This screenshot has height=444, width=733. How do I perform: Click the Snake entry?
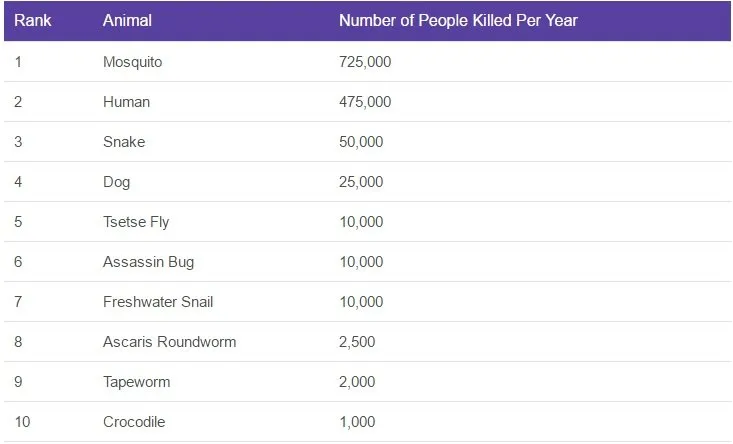pos(124,142)
